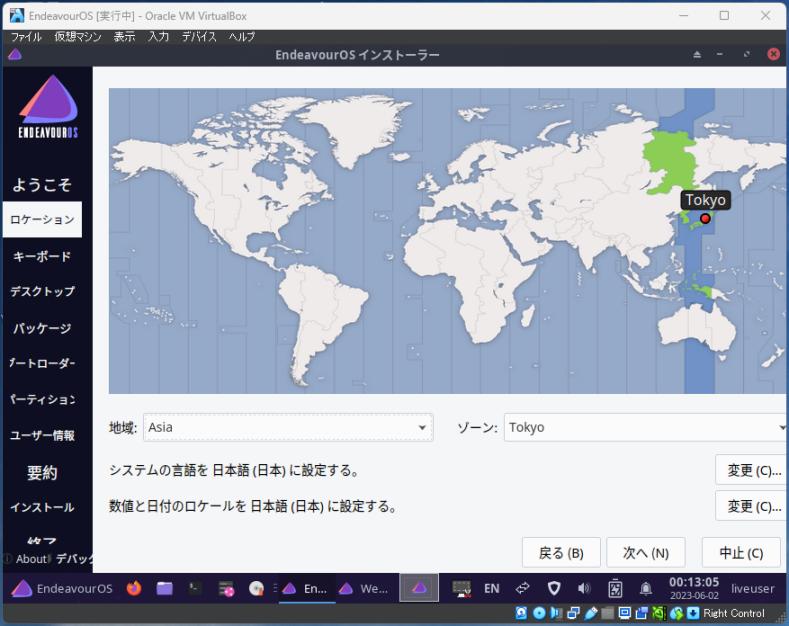The height and width of the screenshot is (626, 789).
Task: Click the keep-above arrow icon in installer title bar
Action: [x=697, y=54]
